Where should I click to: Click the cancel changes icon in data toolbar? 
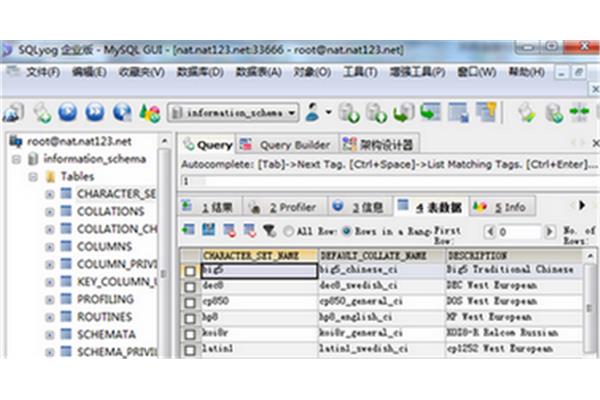pos(249,230)
